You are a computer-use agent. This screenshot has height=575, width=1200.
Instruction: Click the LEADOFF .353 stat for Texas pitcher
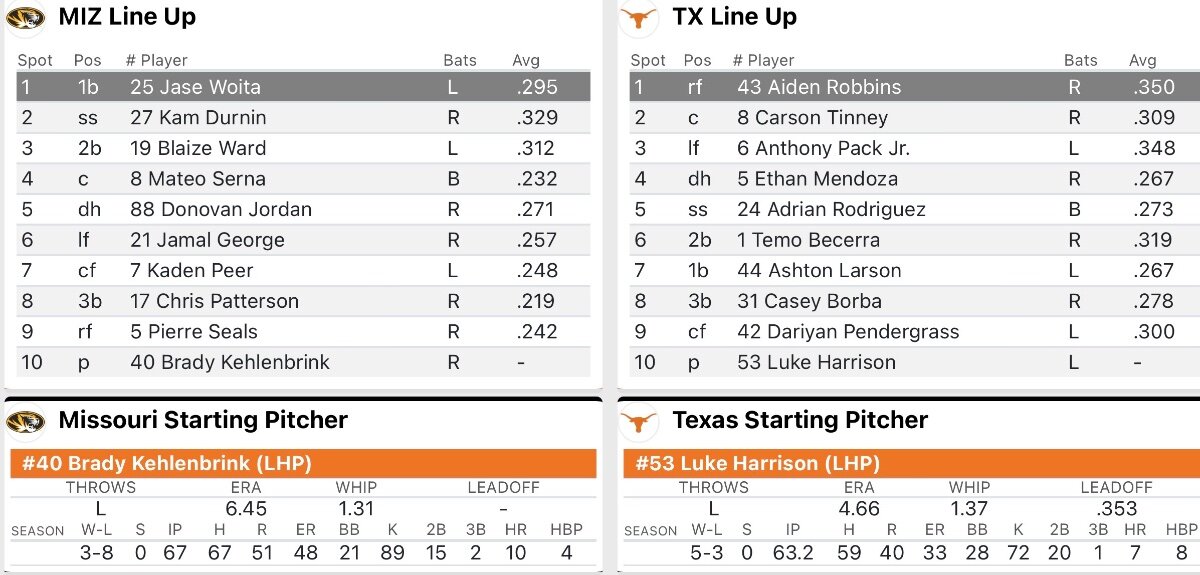(1117, 508)
